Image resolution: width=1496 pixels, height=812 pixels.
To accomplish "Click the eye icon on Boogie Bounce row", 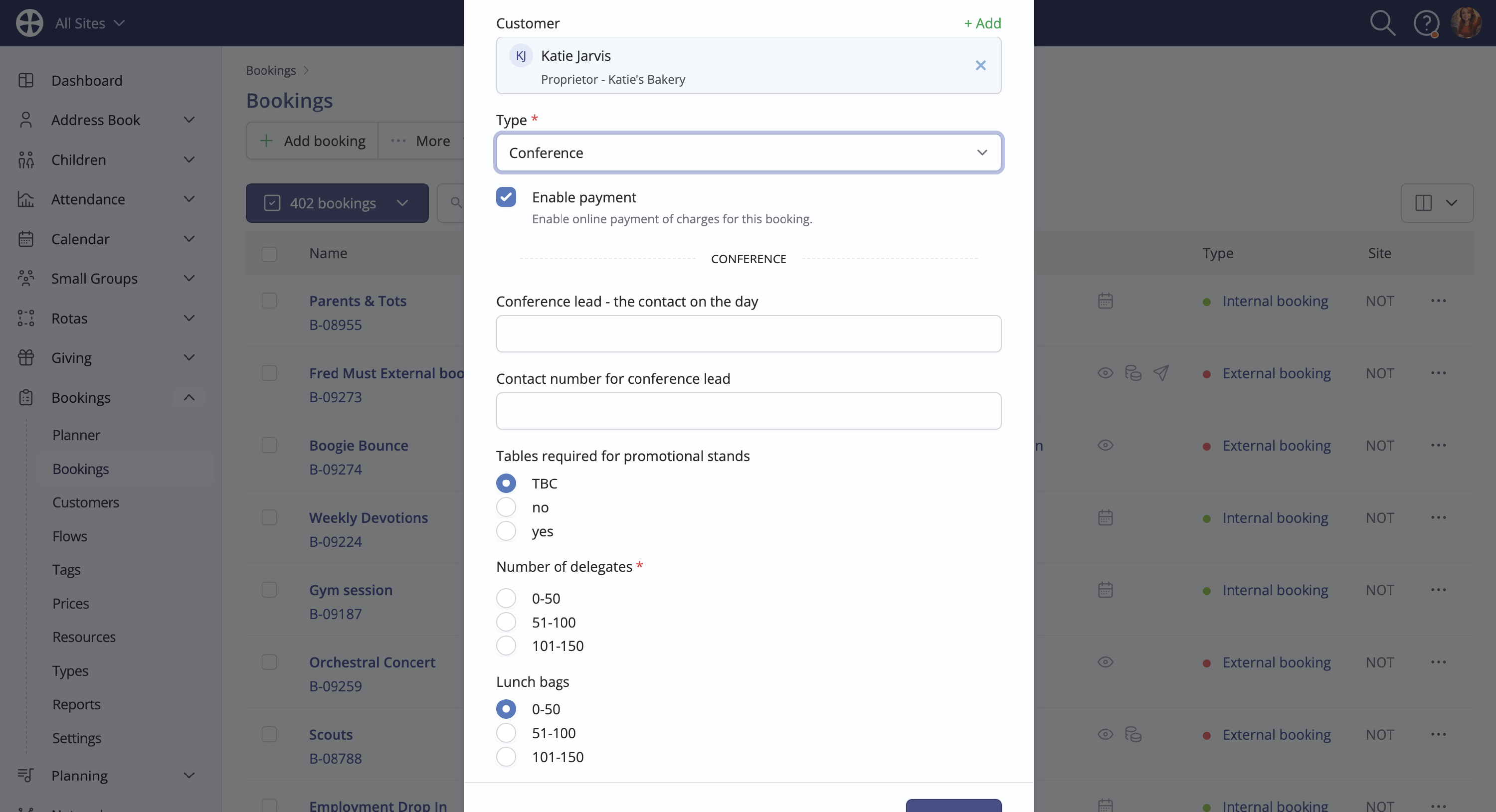I will coord(1105,445).
